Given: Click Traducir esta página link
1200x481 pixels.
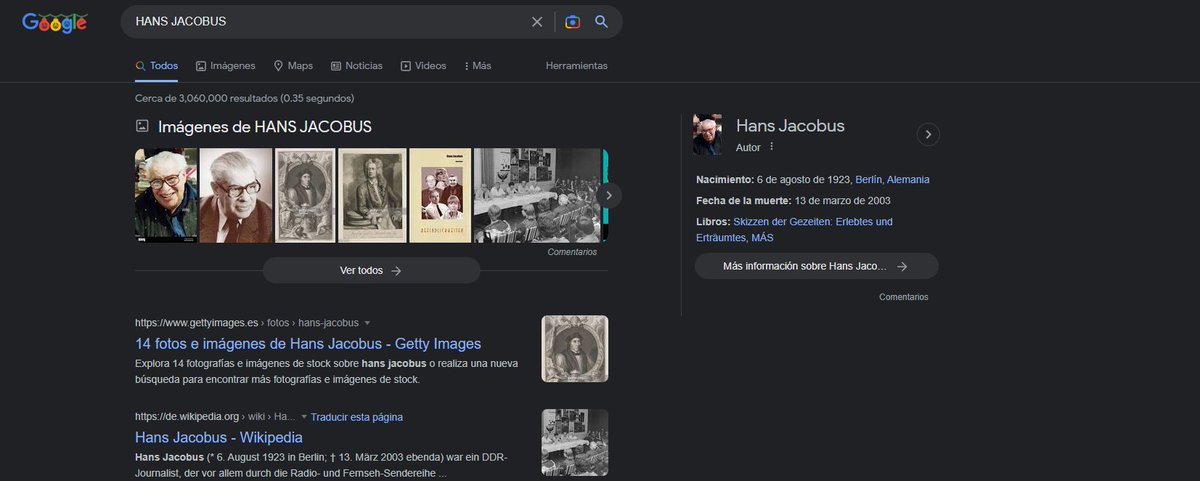Looking at the screenshot, I should (357, 416).
